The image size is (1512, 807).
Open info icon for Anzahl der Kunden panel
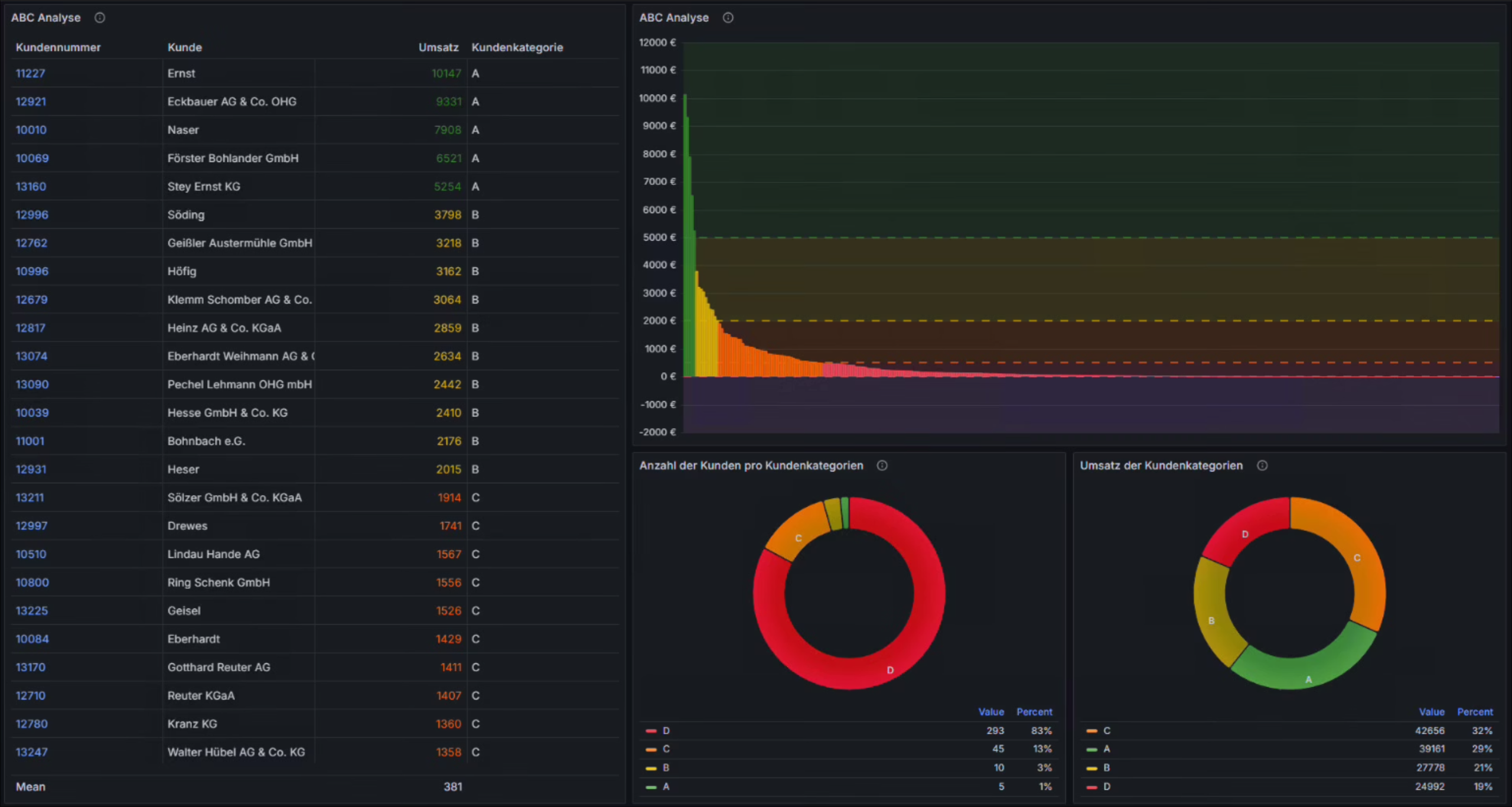click(882, 466)
